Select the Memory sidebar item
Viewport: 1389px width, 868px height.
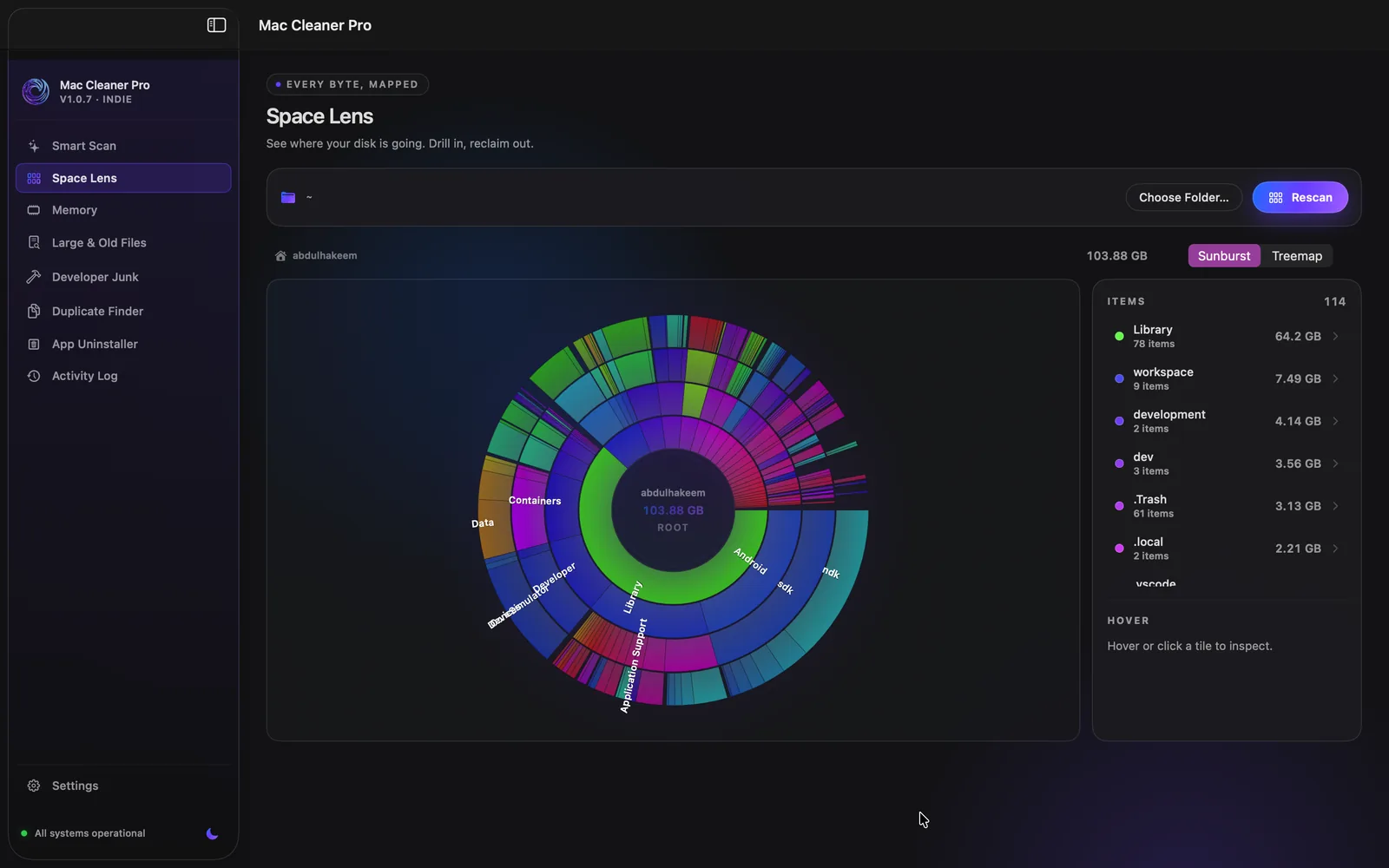pos(123,210)
